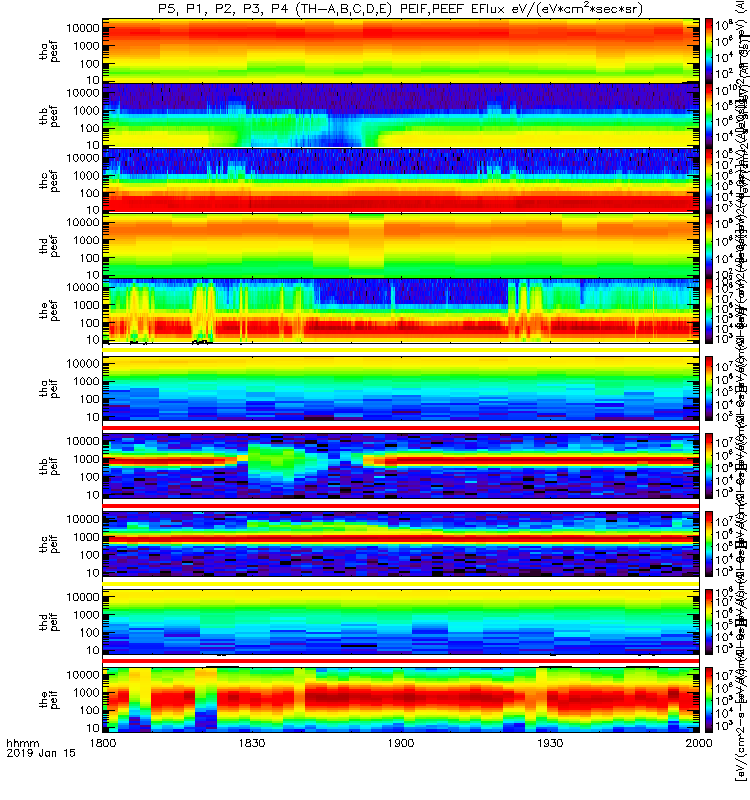Click the color bar of the thb peif panel
This screenshot has height=800, width=750.
pos(709,466)
